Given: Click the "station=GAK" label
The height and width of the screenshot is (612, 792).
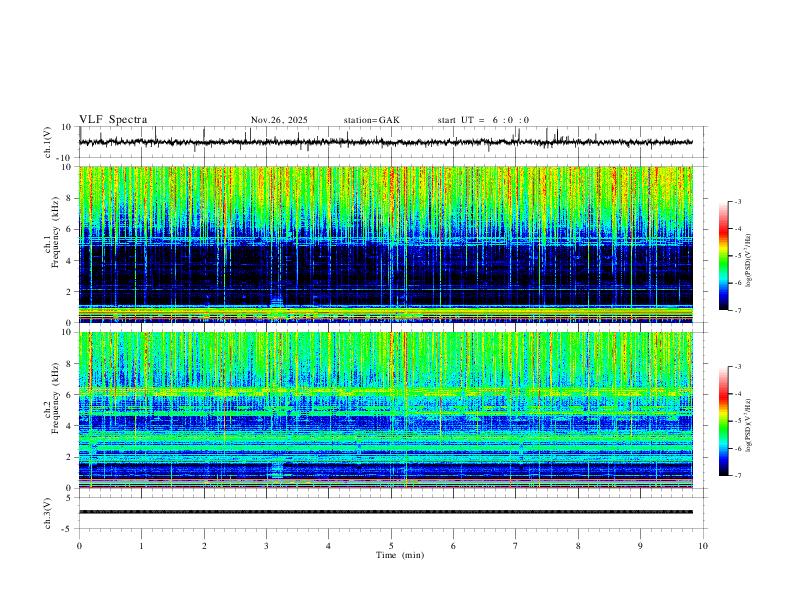Looking at the screenshot, I should pyautogui.click(x=372, y=120).
